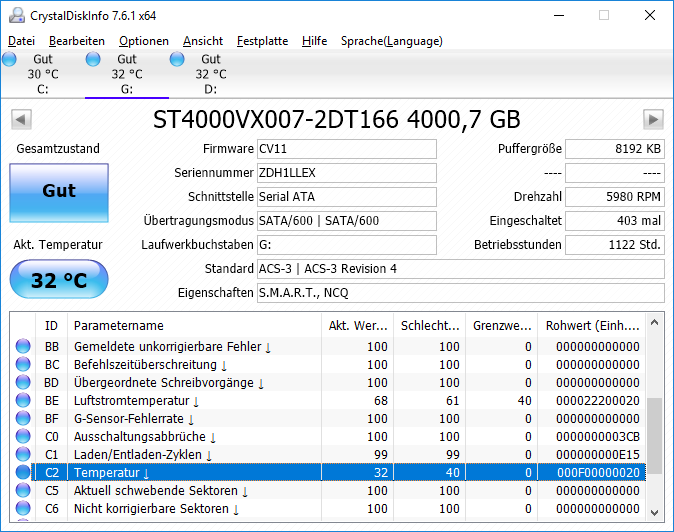Click raw value 000000000E15

pos(597,455)
